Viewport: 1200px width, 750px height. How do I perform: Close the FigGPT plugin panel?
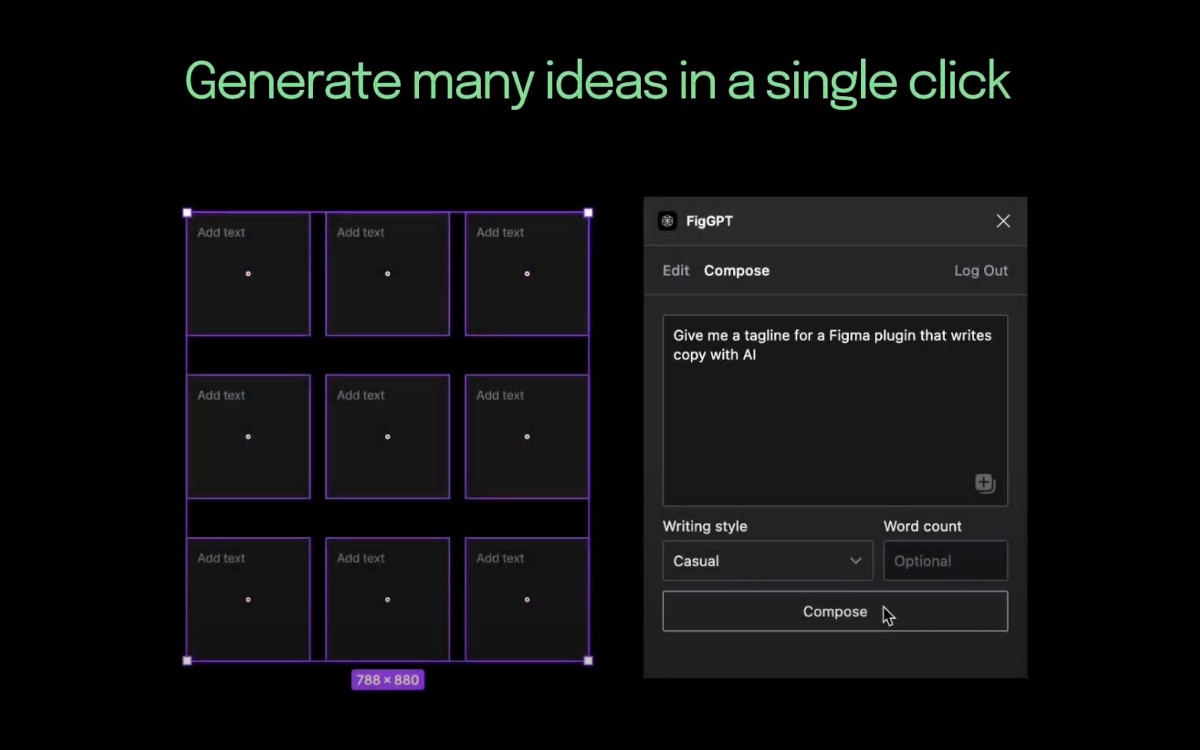pos(1003,220)
